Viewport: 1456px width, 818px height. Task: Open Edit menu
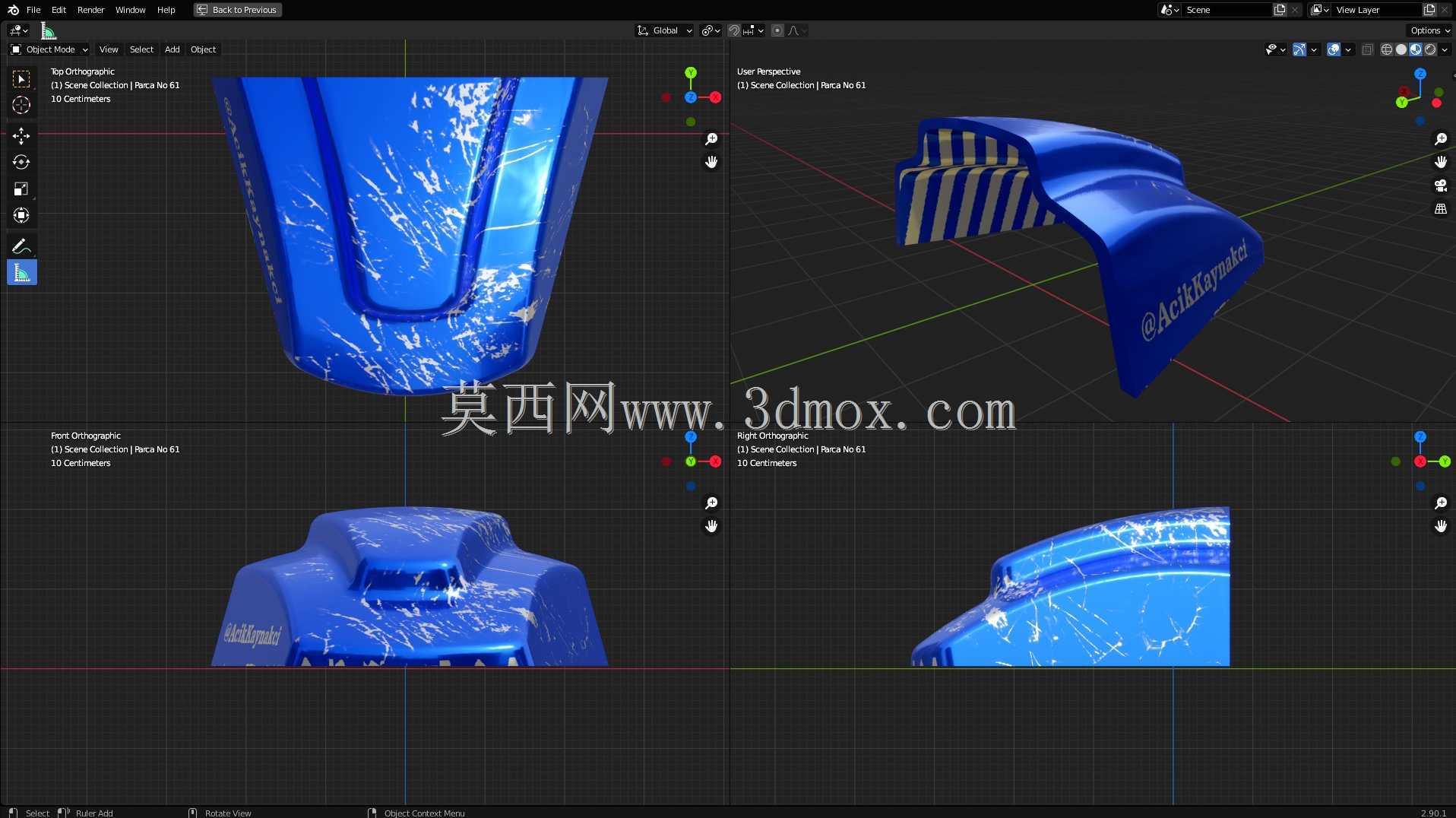coord(59,10)
